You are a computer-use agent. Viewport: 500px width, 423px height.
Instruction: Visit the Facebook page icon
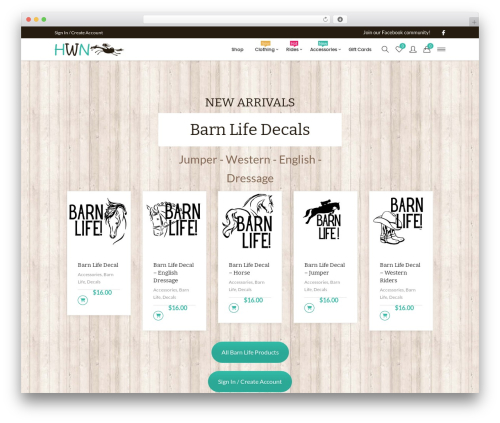click(443, 32)
